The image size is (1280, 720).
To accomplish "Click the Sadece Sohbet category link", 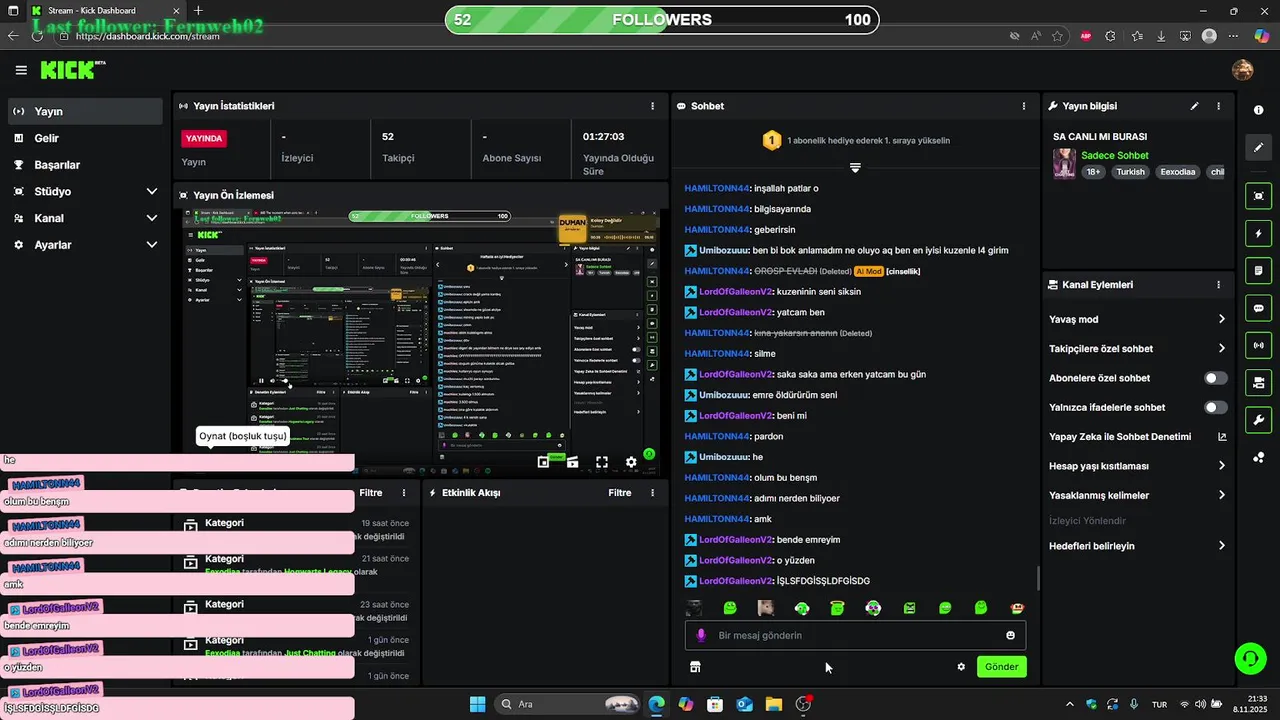I will pos(1115,155).
